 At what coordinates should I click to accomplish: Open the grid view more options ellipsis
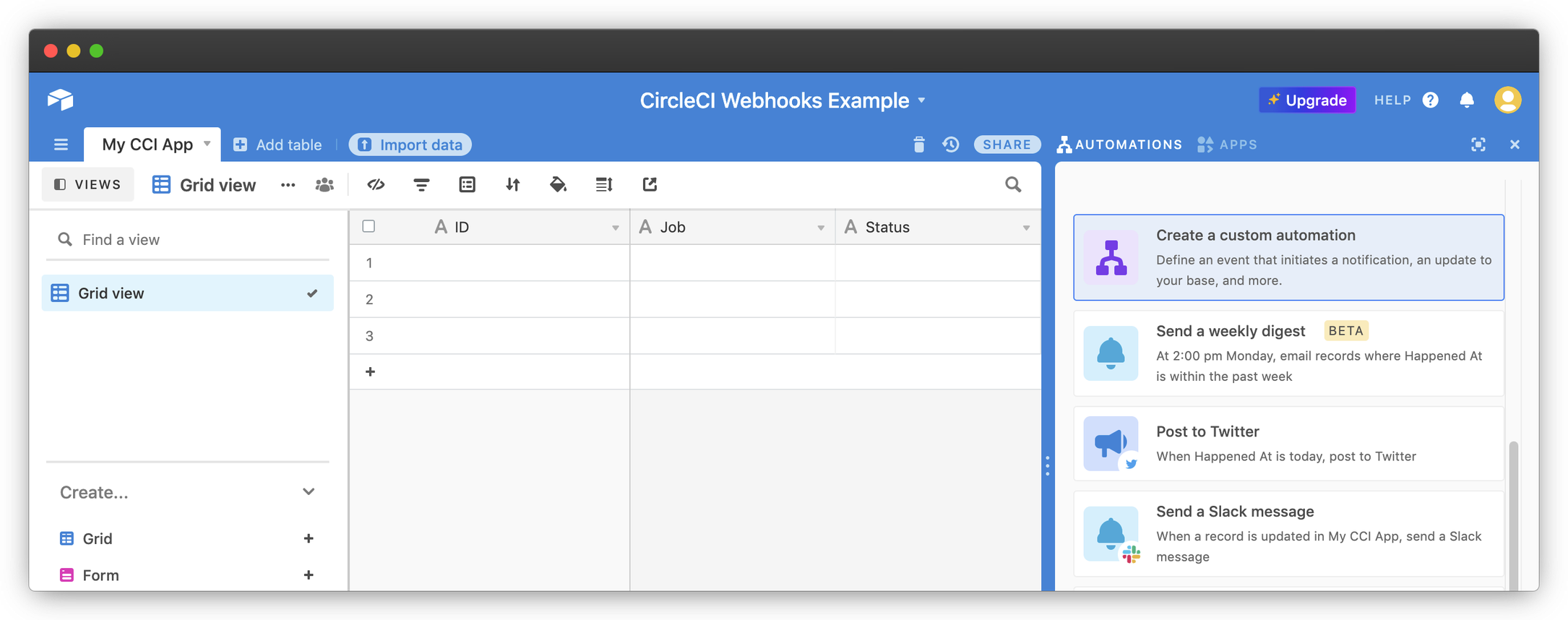tap(288, 185)
